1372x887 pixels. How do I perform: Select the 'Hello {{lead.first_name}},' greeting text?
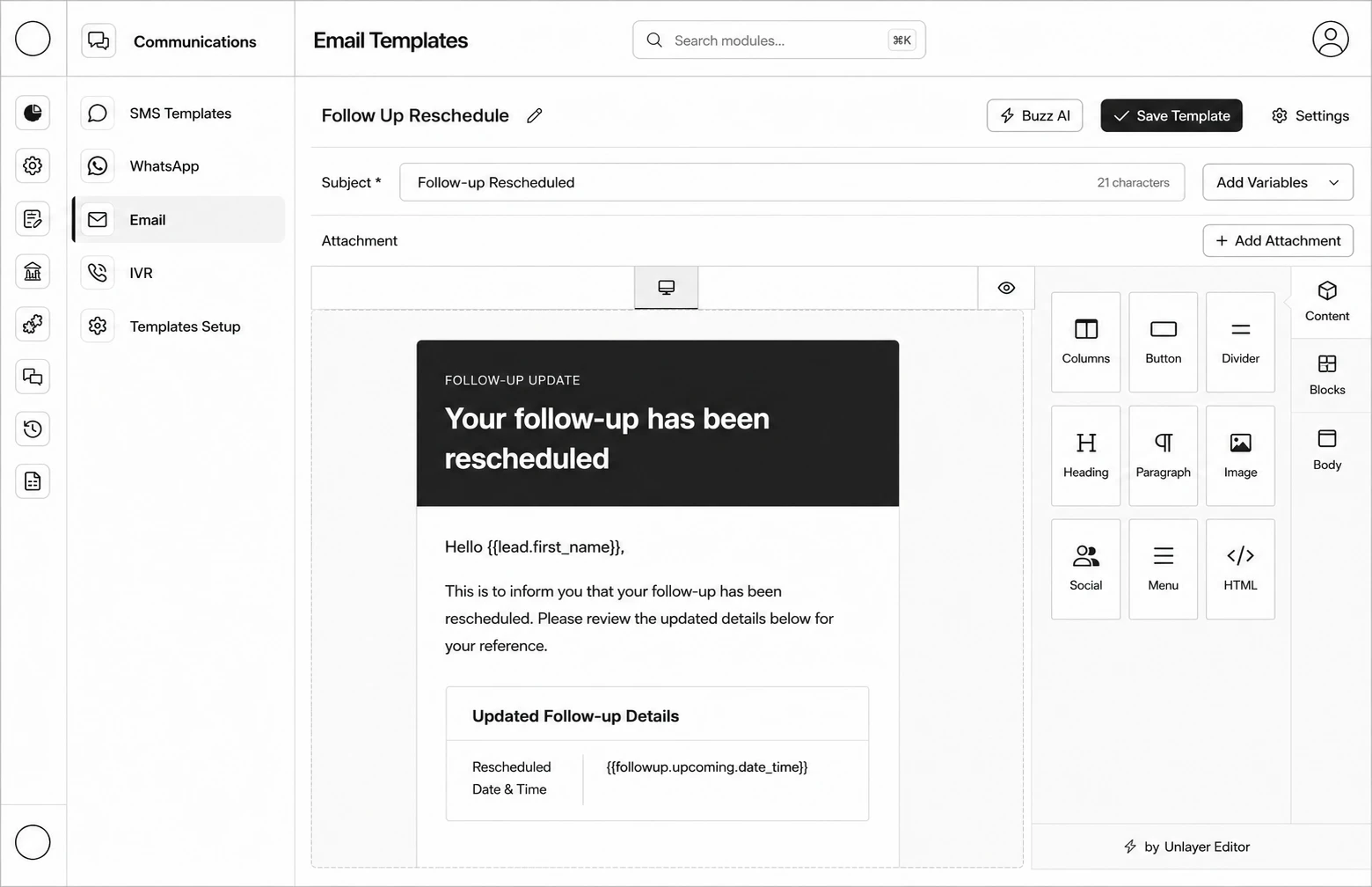[x=535, y=546]
